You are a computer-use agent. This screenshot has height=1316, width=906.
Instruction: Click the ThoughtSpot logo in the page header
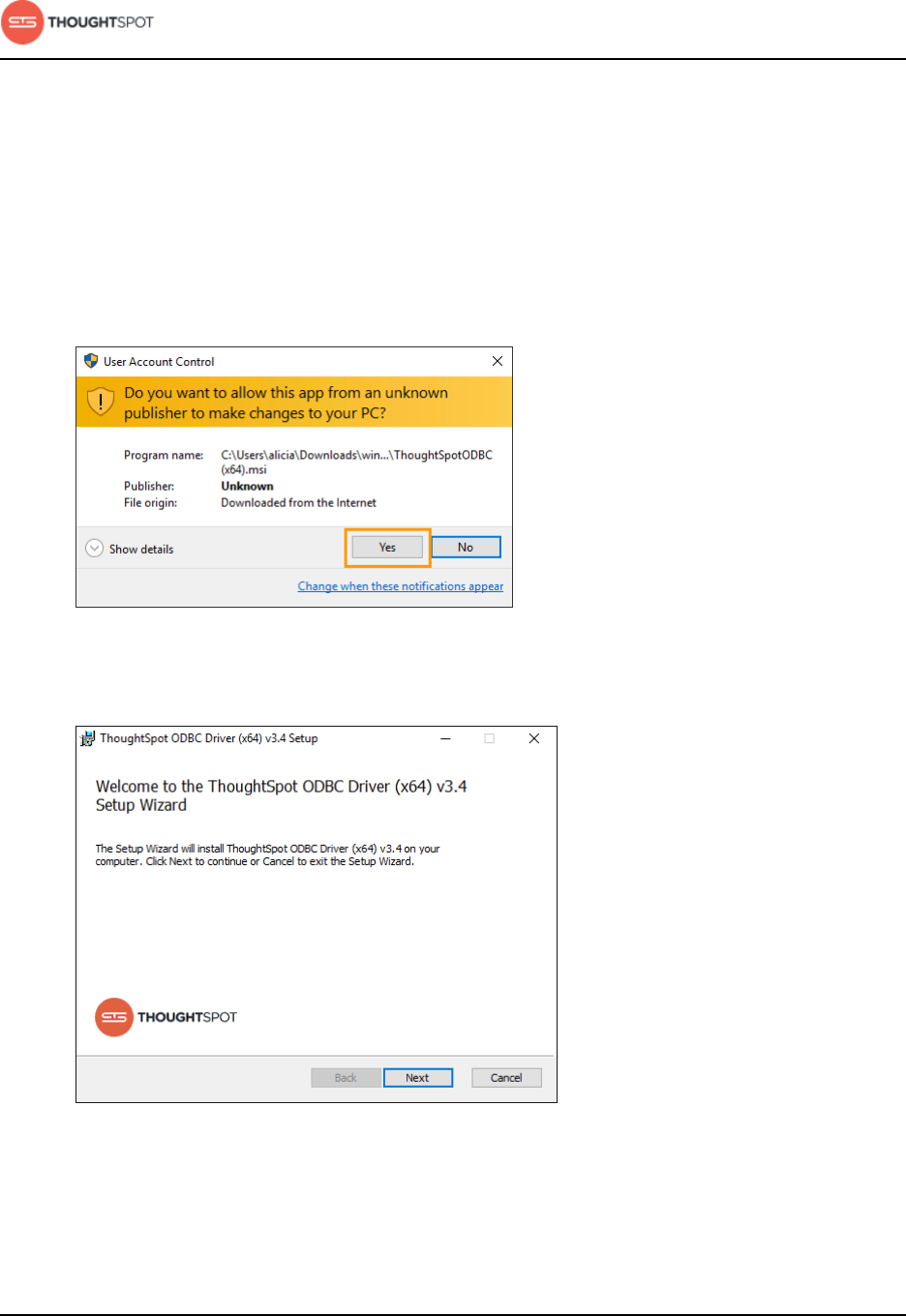tap(77, 22)
